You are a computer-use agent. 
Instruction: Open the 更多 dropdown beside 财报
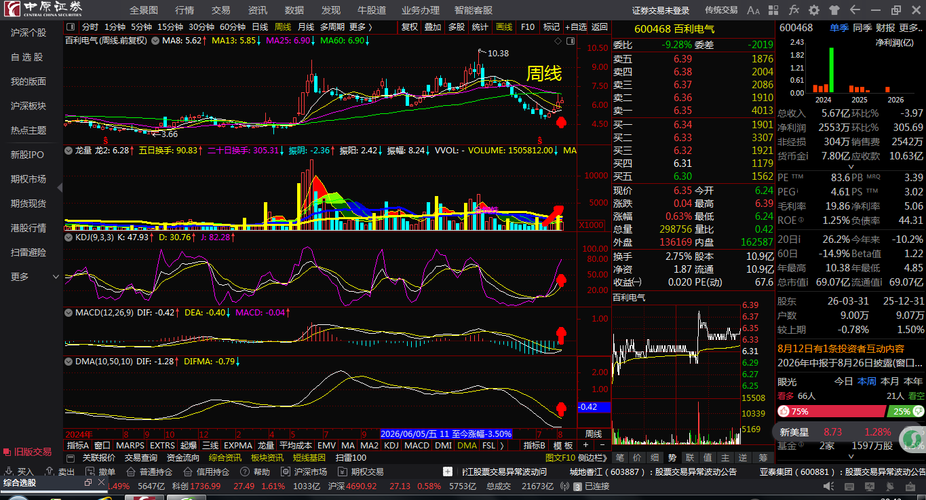click(x=912, y=28)
